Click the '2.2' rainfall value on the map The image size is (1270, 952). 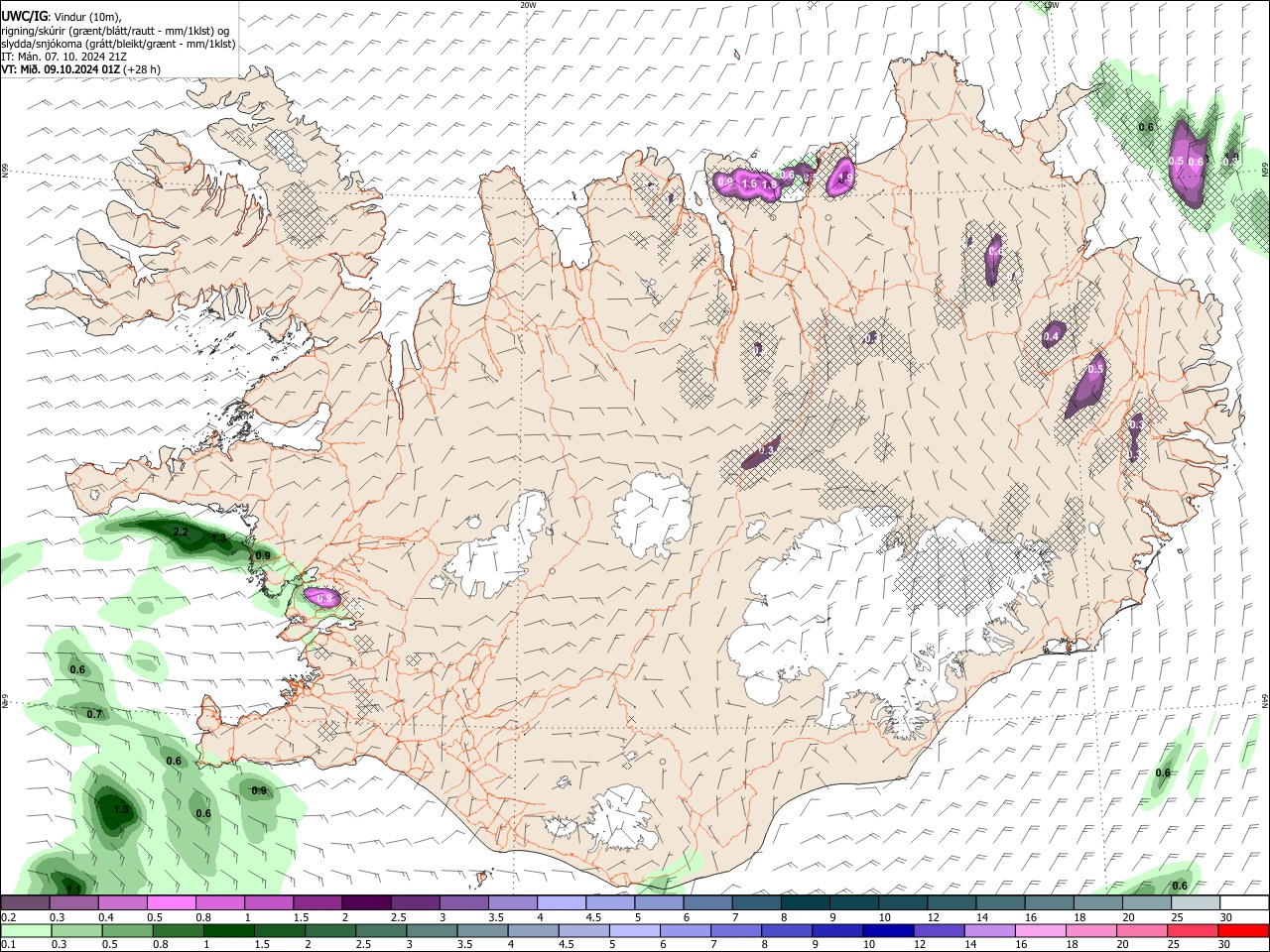pyautogui.click(x=181, y=533)
